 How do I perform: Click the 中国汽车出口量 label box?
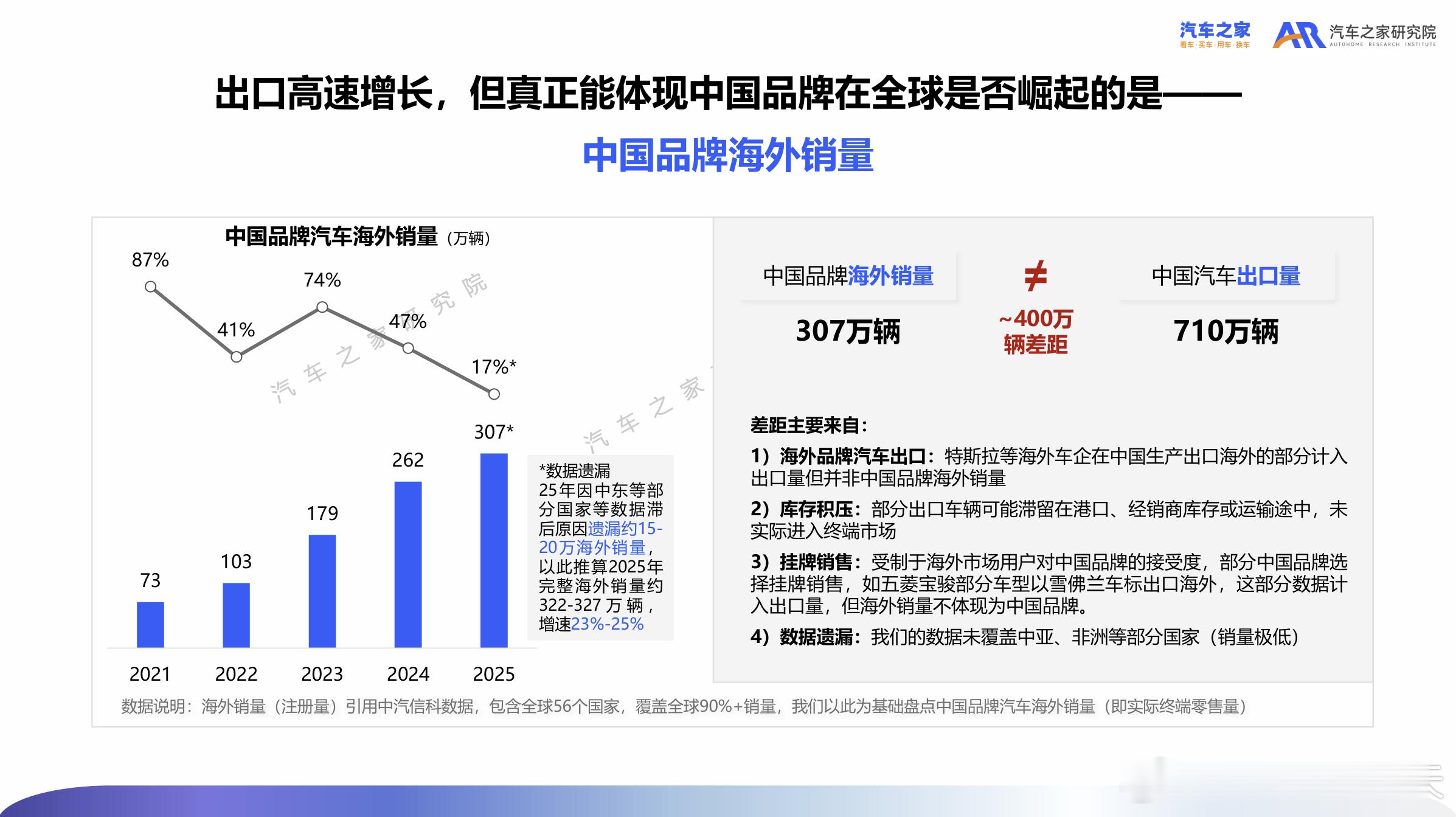point(1225,276)
